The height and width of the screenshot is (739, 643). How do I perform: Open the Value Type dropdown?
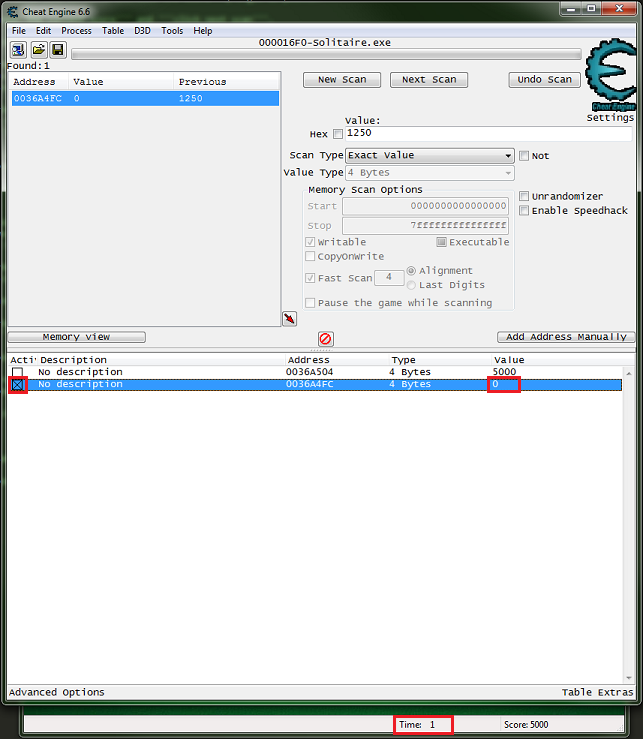[x=430, y=173]
